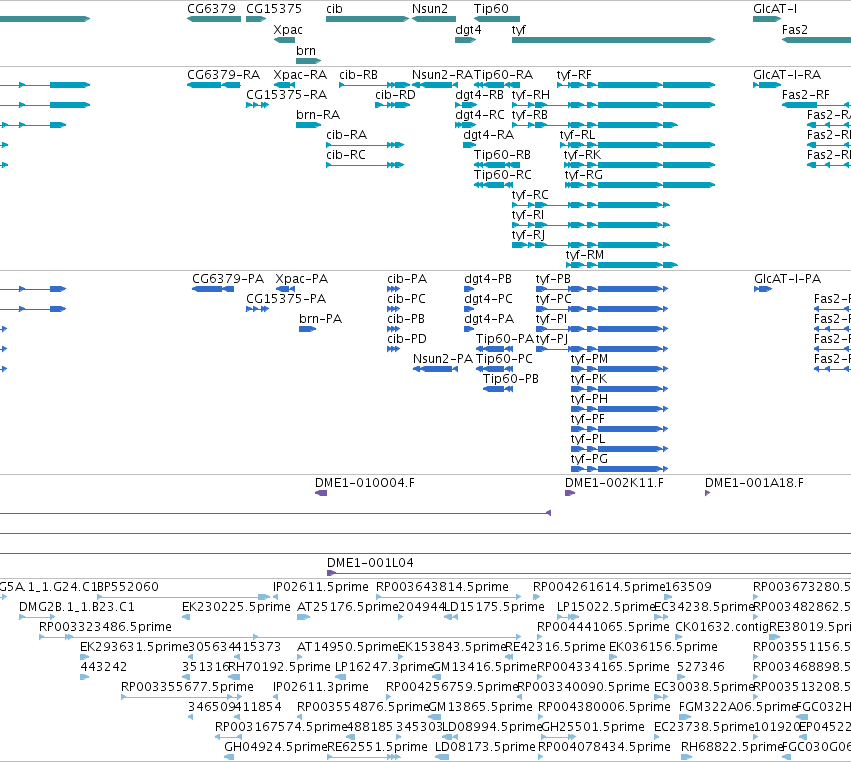
Task: Click transcript tyf-RH
Action: click(613, 105)
